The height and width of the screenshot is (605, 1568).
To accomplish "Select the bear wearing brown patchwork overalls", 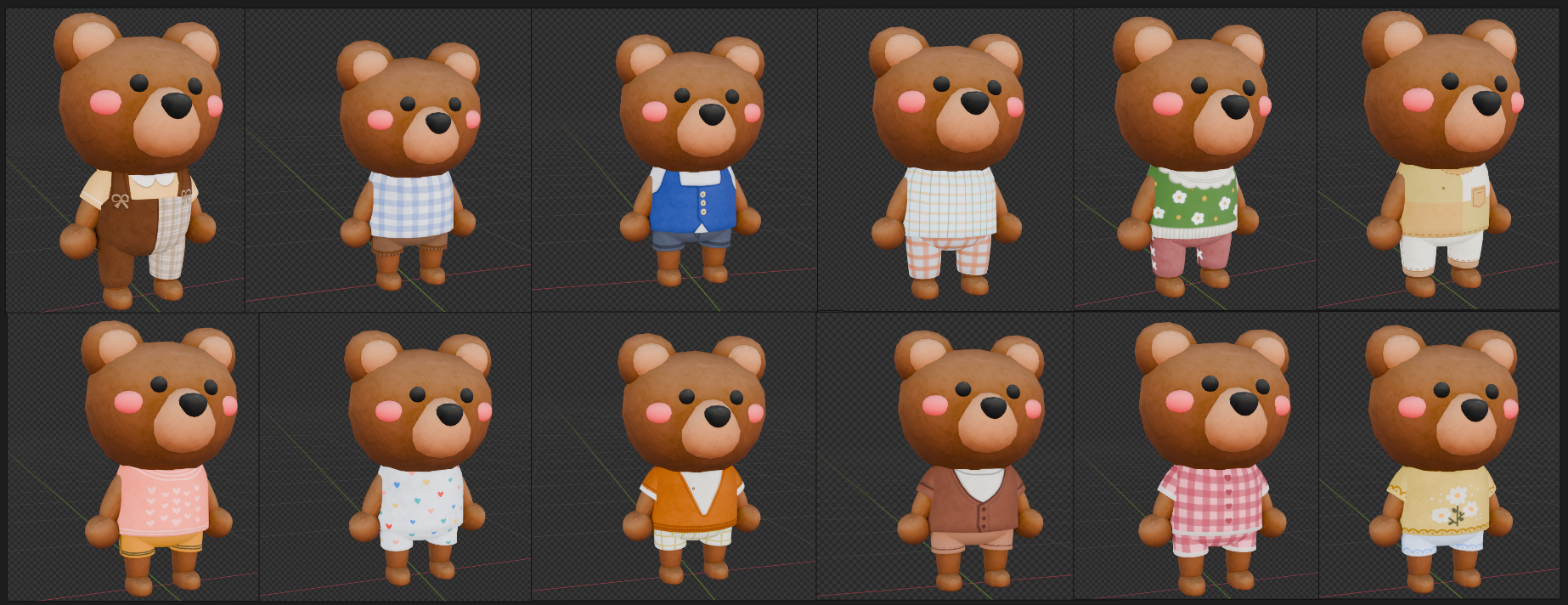I will click(138, 161).
